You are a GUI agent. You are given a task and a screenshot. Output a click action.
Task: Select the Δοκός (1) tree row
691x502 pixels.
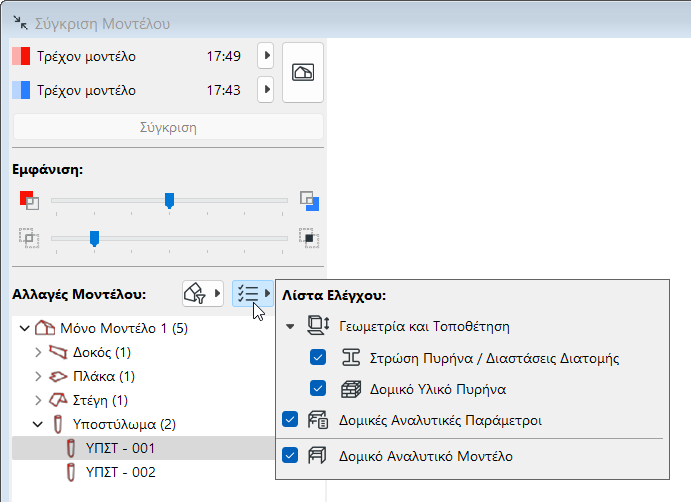point(144,352)
